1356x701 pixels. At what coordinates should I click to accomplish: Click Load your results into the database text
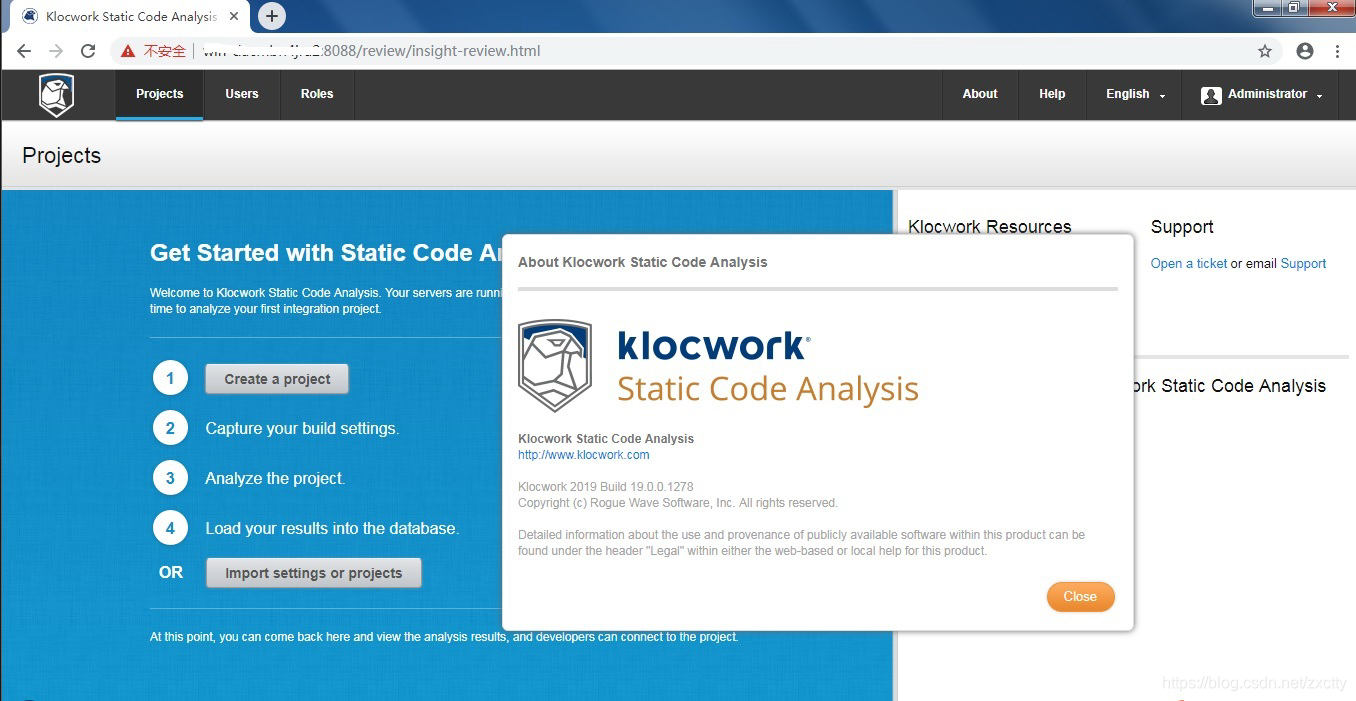pos(332,528)
